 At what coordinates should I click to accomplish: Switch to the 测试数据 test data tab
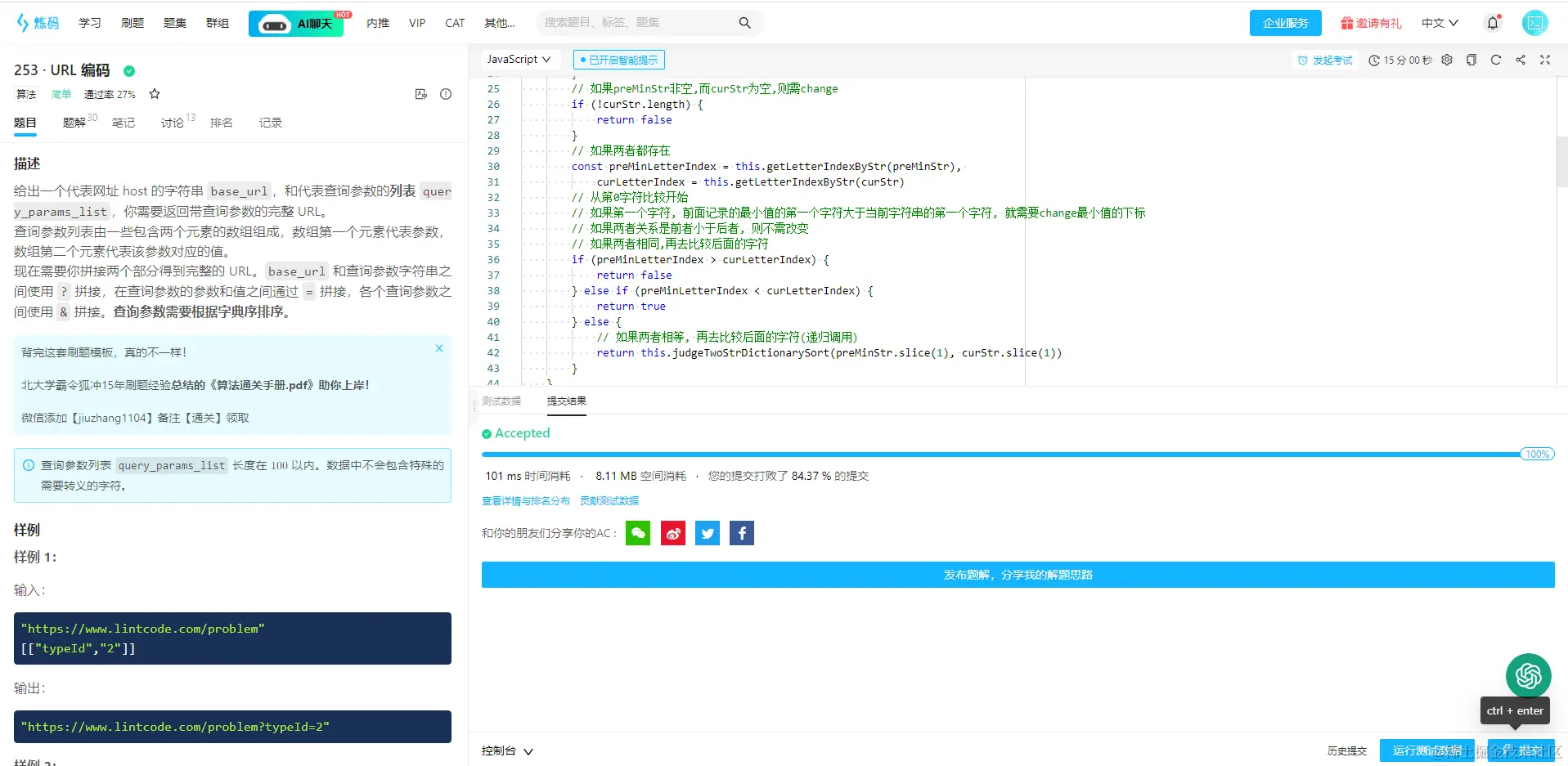pos(501,401)
